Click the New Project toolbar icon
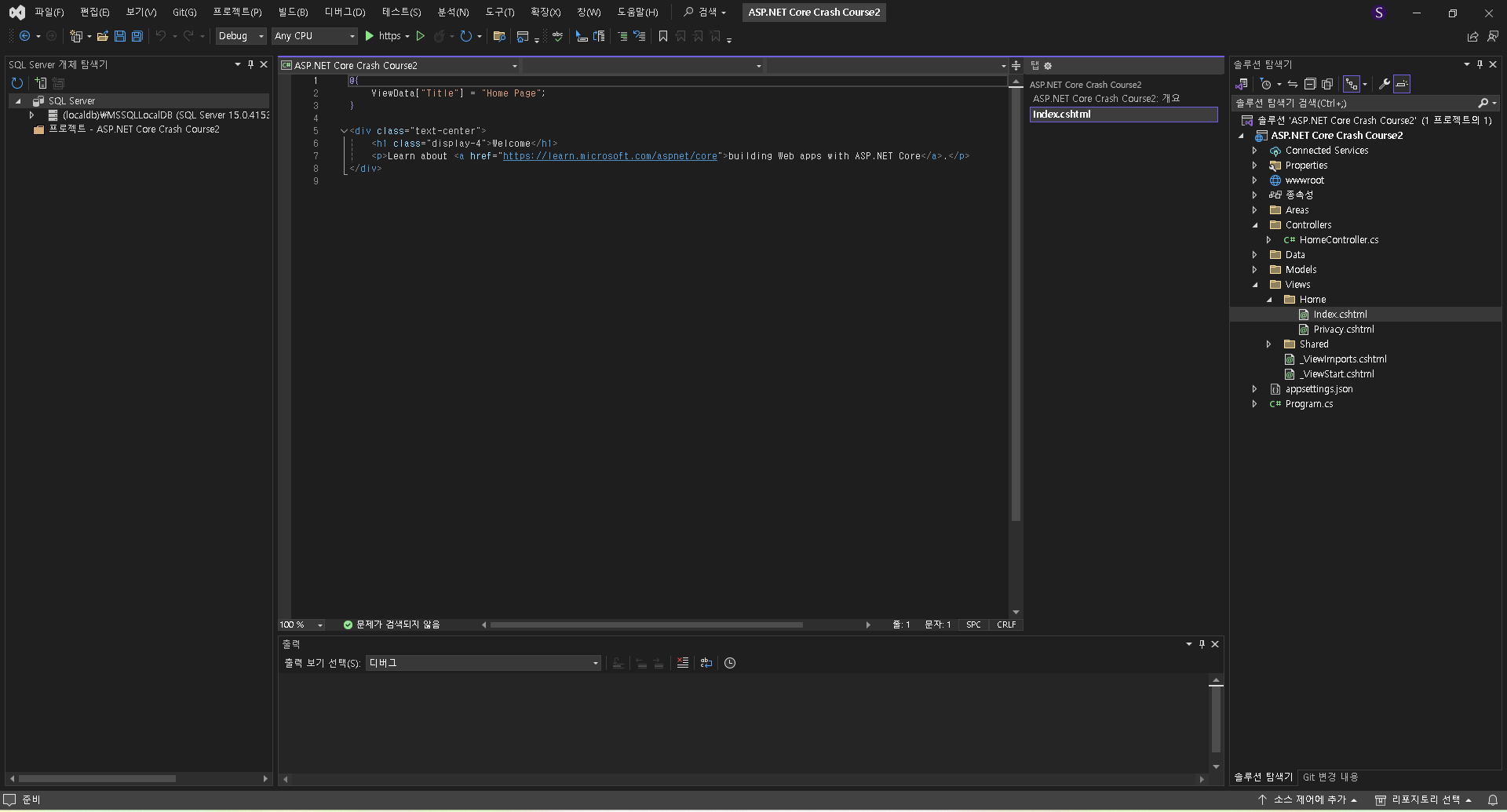Image resolution: width=1507 pixels, height=812 pixels. tap(76, 36)
